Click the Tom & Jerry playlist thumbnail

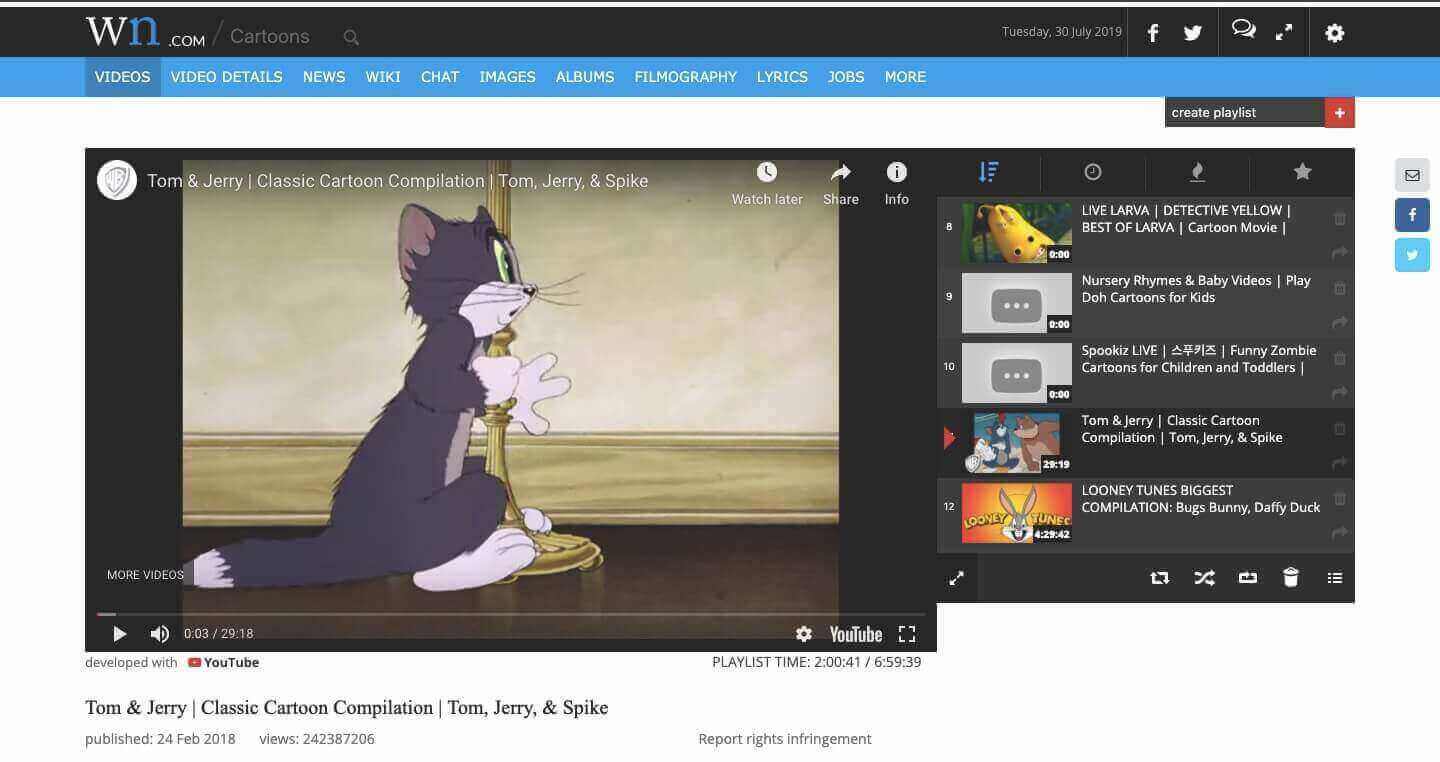pos(1016,443)
